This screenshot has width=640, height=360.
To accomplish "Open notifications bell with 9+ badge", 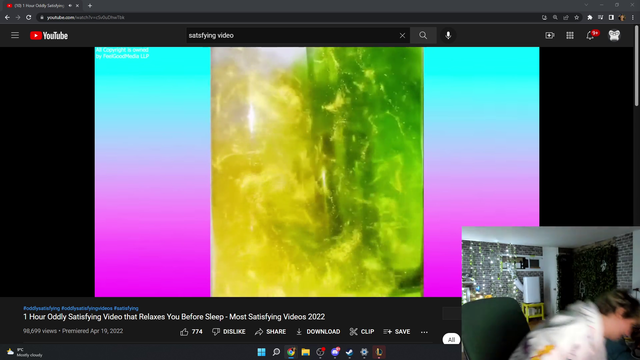I will click(x=590, y=36).
